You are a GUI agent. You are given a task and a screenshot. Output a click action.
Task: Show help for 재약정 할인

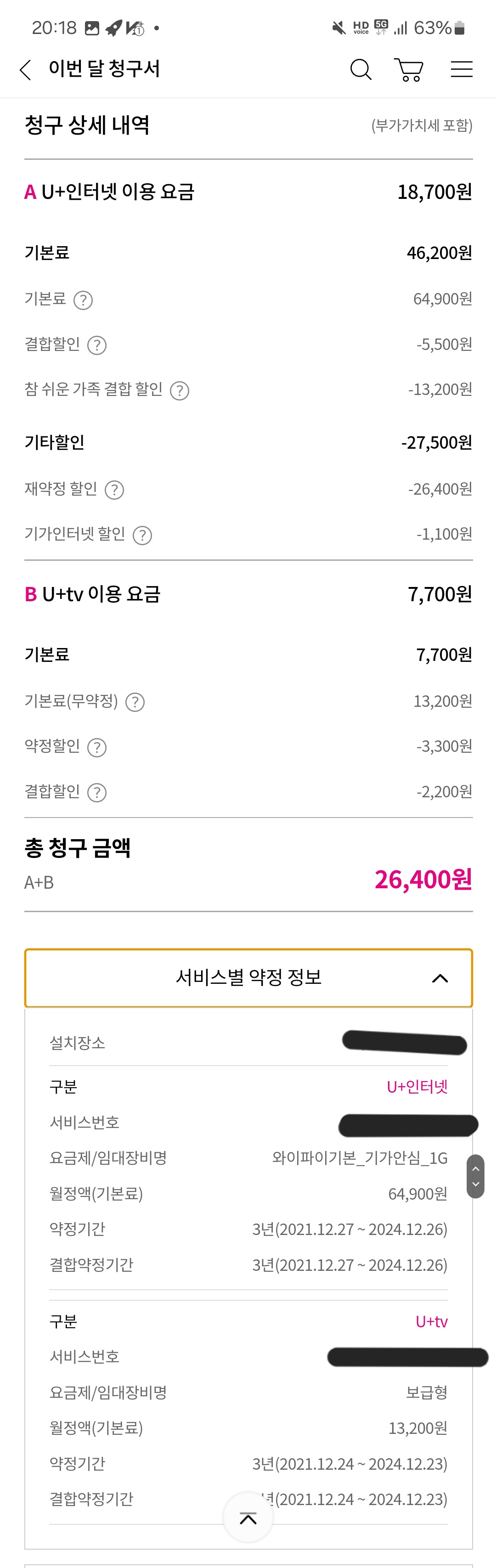114,490
